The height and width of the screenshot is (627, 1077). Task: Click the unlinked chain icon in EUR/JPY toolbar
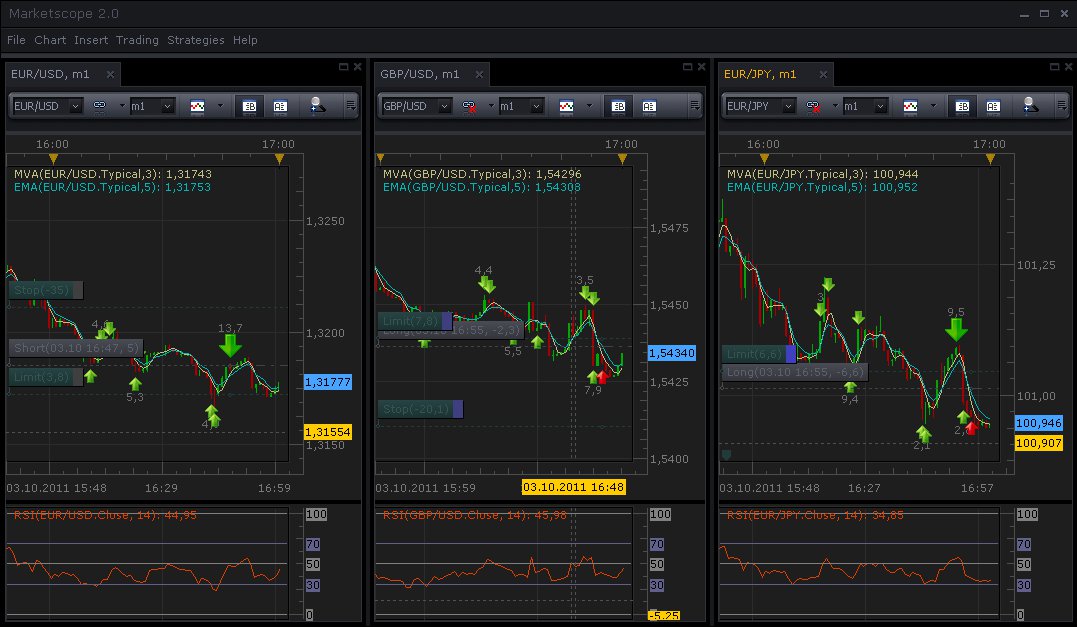click(813, 106)
